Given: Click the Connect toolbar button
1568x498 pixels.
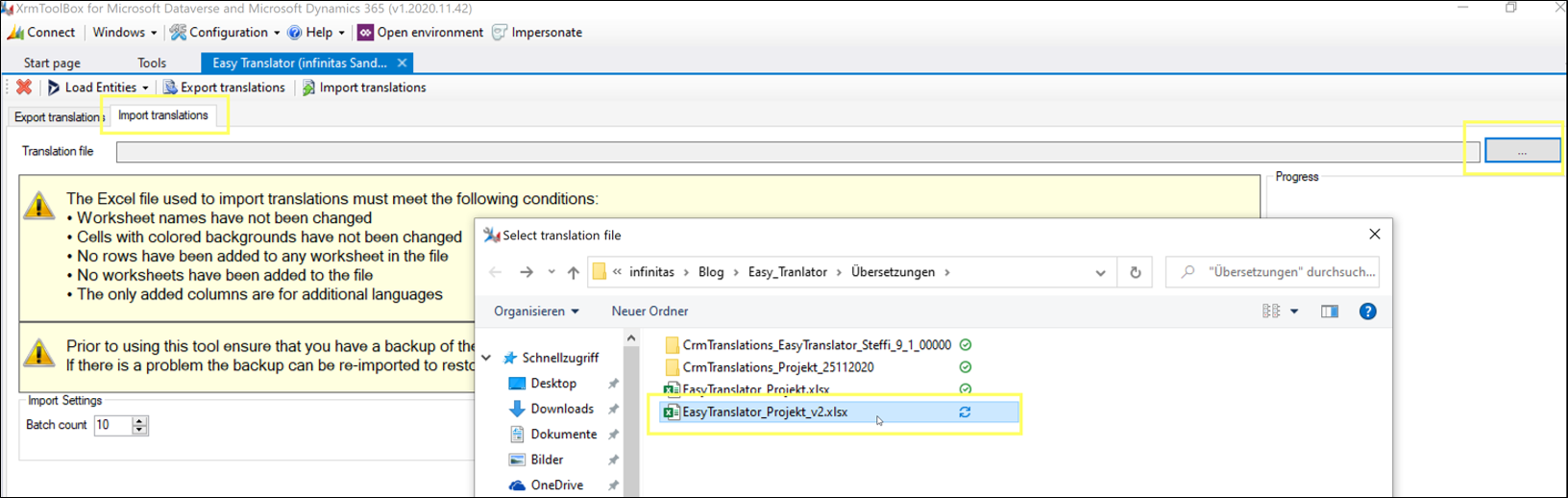Looking at the screenshot, I should coord(42,33).
